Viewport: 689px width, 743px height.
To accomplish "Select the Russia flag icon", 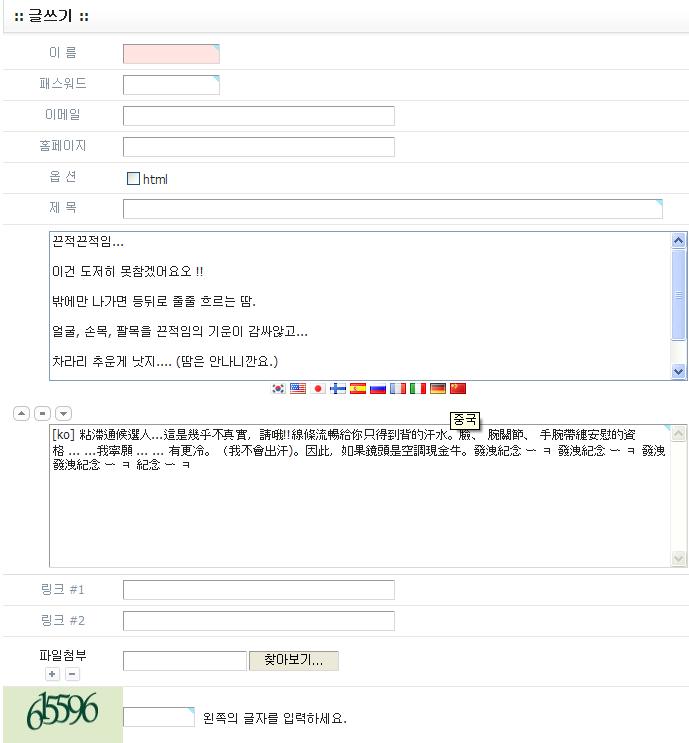I will pyautogui.click(x=378, y=389).
